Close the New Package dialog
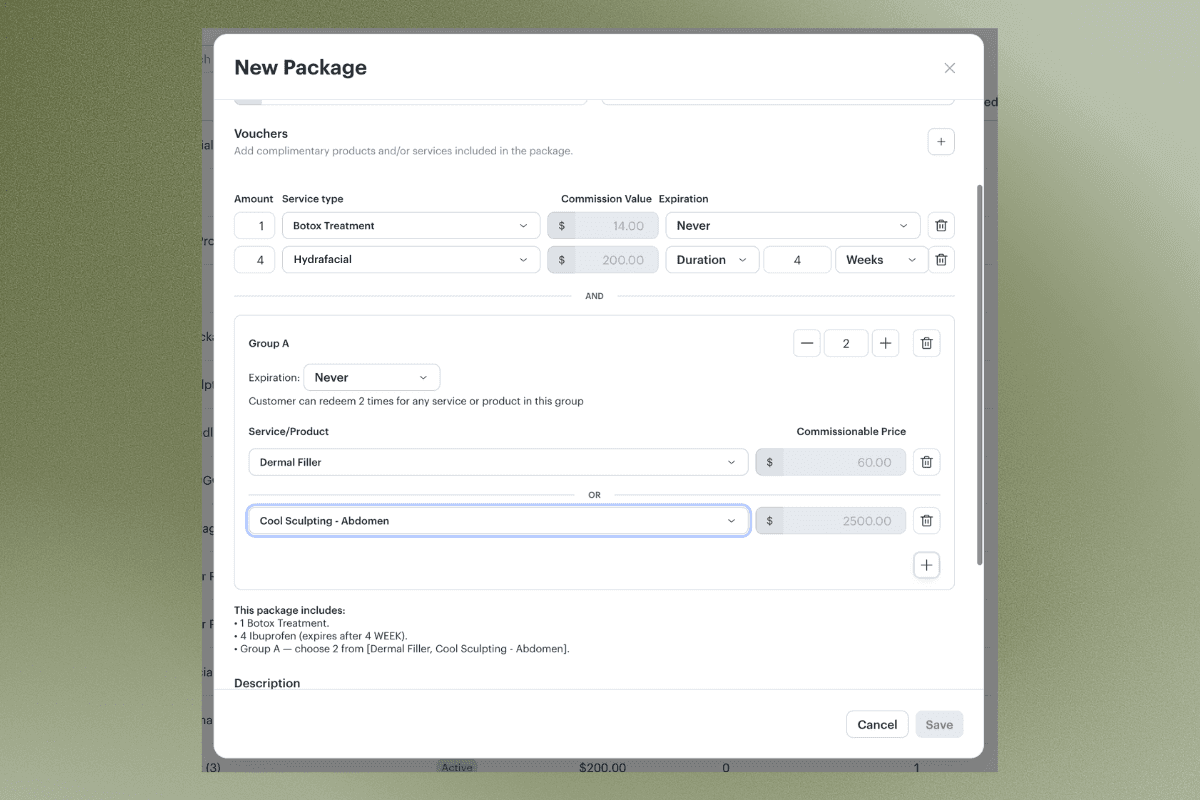 (x=949, y=68)
